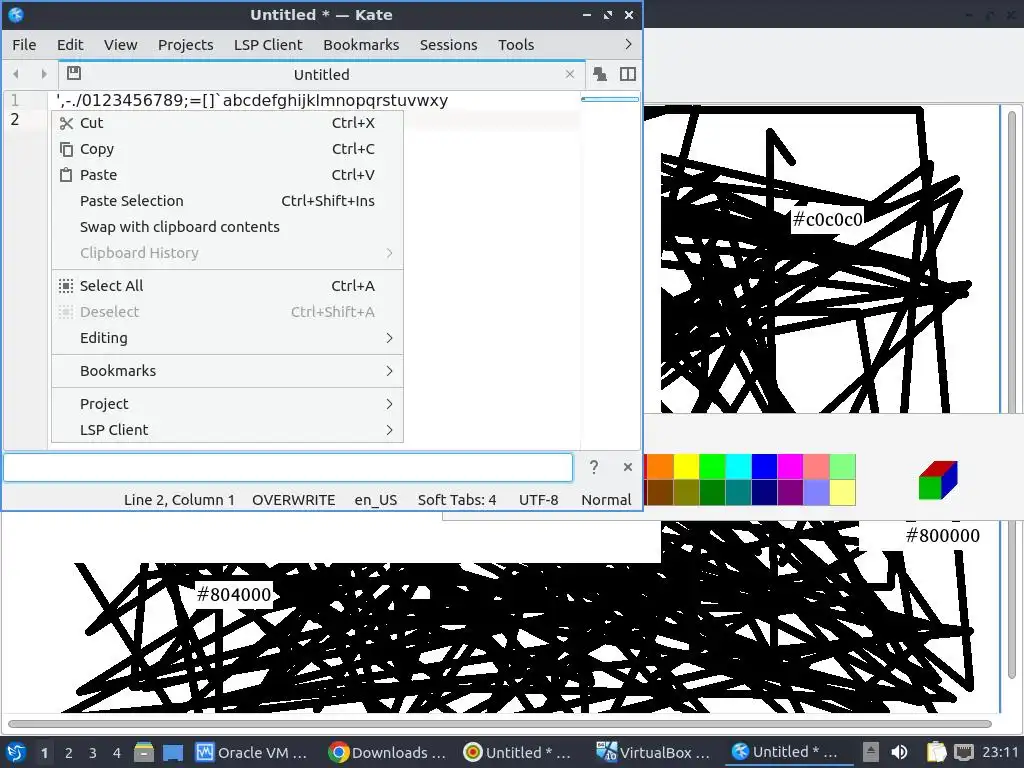This screenshot has width=1024, height=768.
Task: Open the clipboard tray icon
Action: [x=936, y=752]
